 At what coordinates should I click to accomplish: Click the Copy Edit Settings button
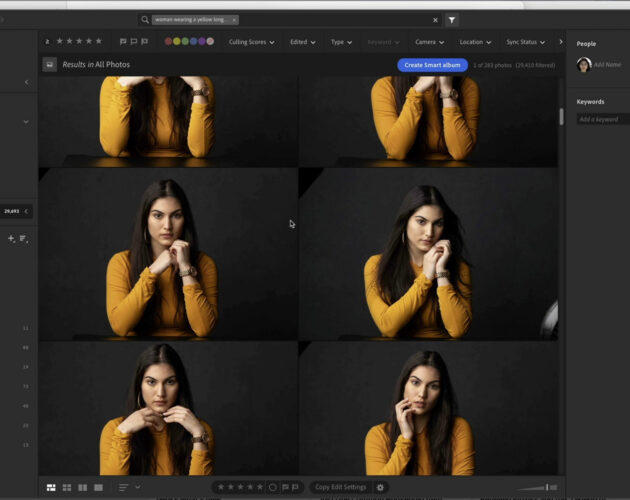click(340, 487)
